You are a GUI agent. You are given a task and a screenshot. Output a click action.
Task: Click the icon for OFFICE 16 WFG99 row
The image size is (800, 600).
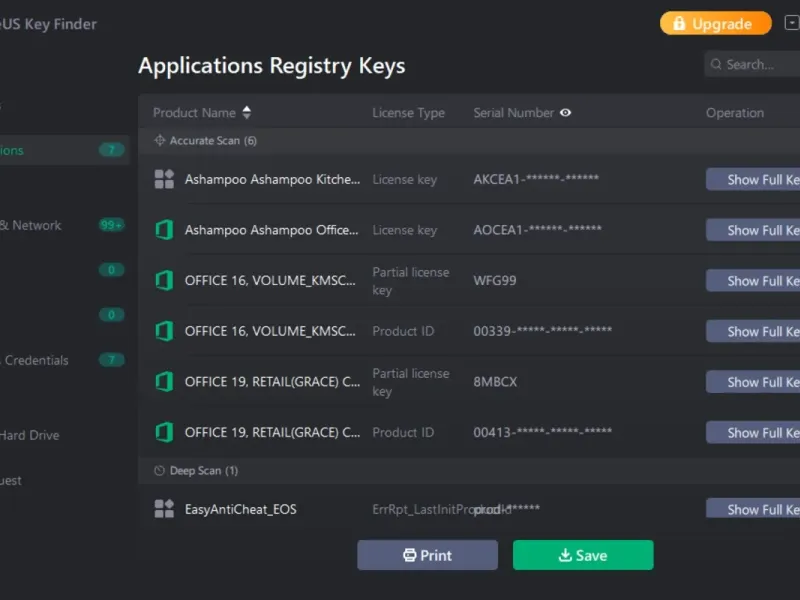[x=164, y=280]
